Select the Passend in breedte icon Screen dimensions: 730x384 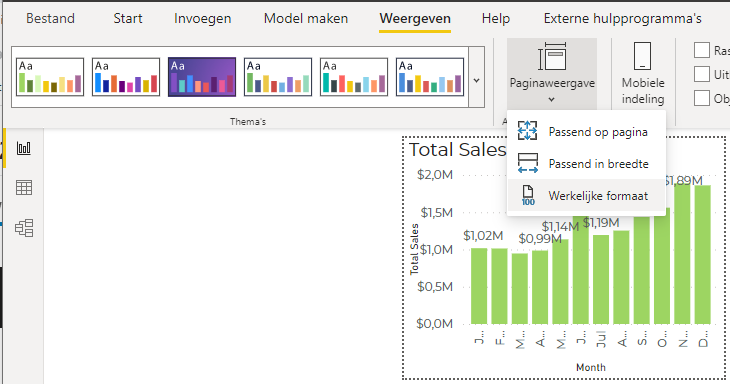click(527, 163)
